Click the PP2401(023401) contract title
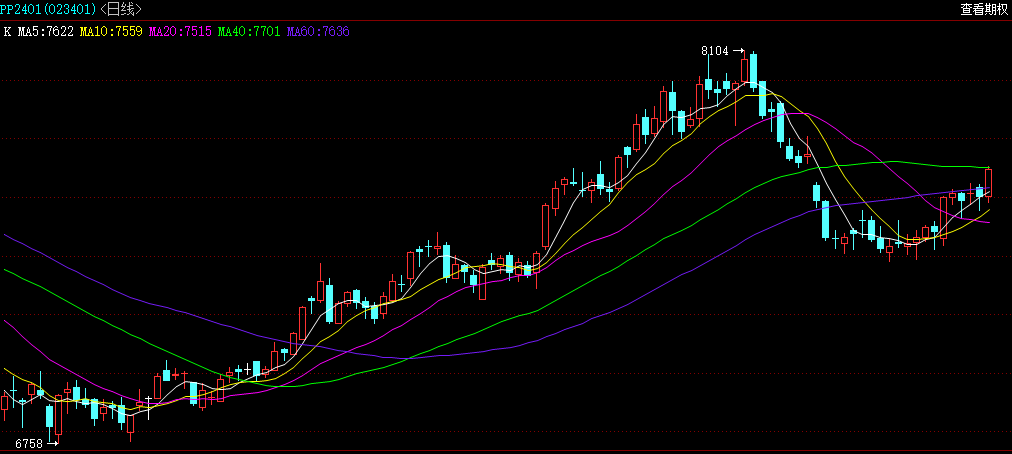Image resolution: width=1012 pixels, height=454 pixels. click(x=48, y=9)
